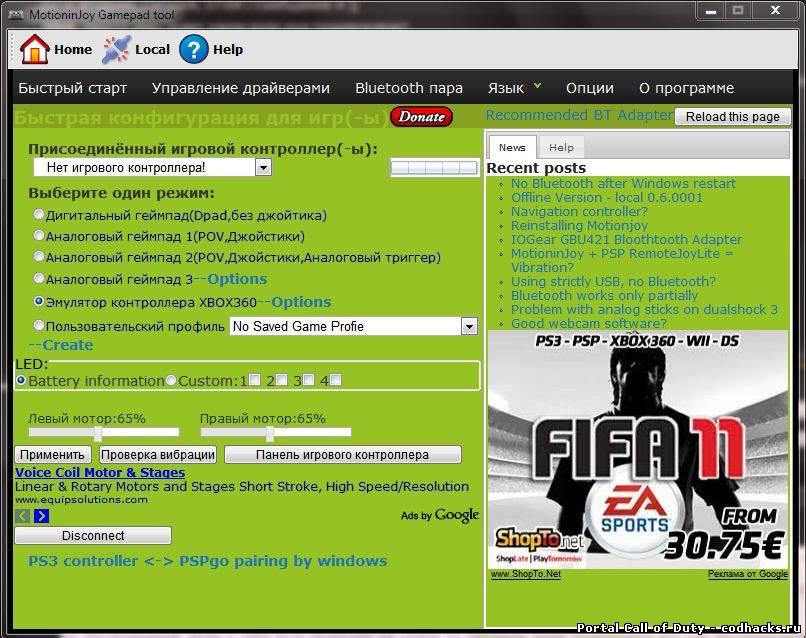Click Панель игрового контроллера button
The width and height of the screenshot is (806, 638).
click(x=342, y=454)
